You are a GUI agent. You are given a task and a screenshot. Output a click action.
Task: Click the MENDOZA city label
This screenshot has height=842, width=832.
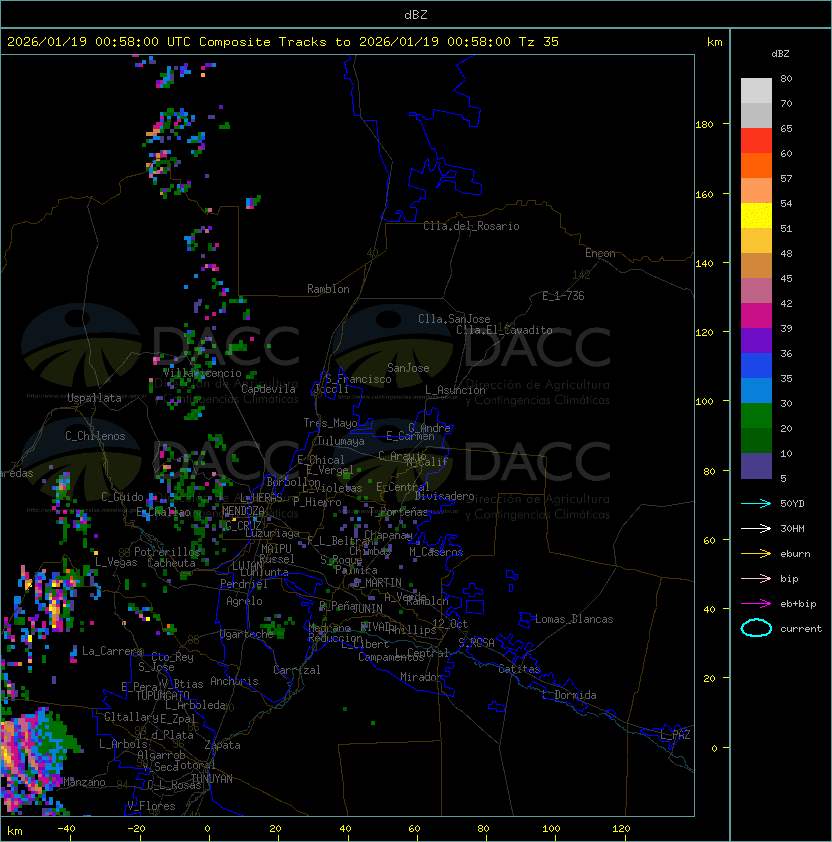(243, 510)
